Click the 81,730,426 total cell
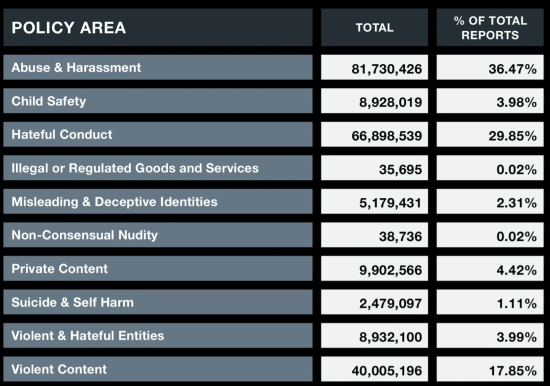The image size is (550, 386). (374, 67)
